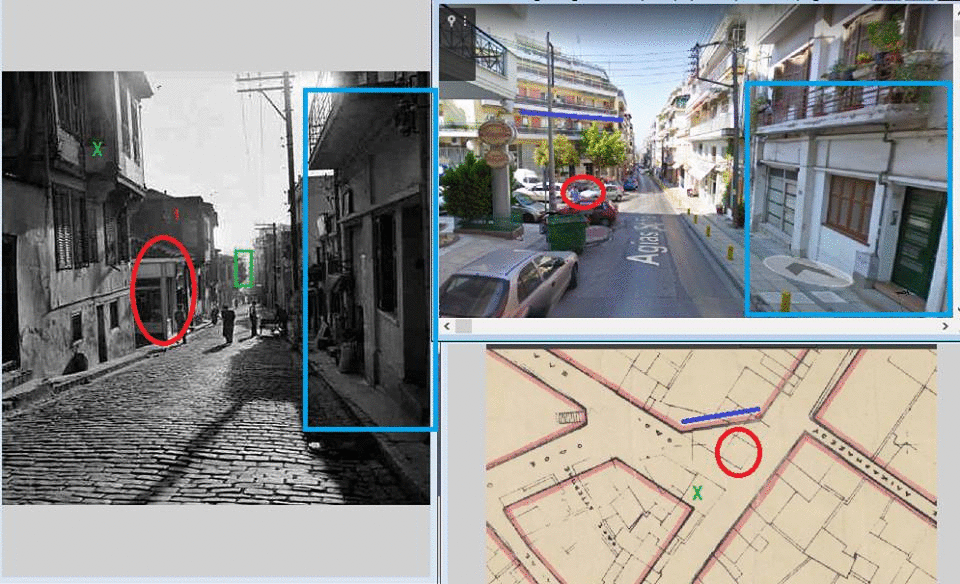Click the green X on the old photograph
This screenshot has height=584, width=960.
97,149
